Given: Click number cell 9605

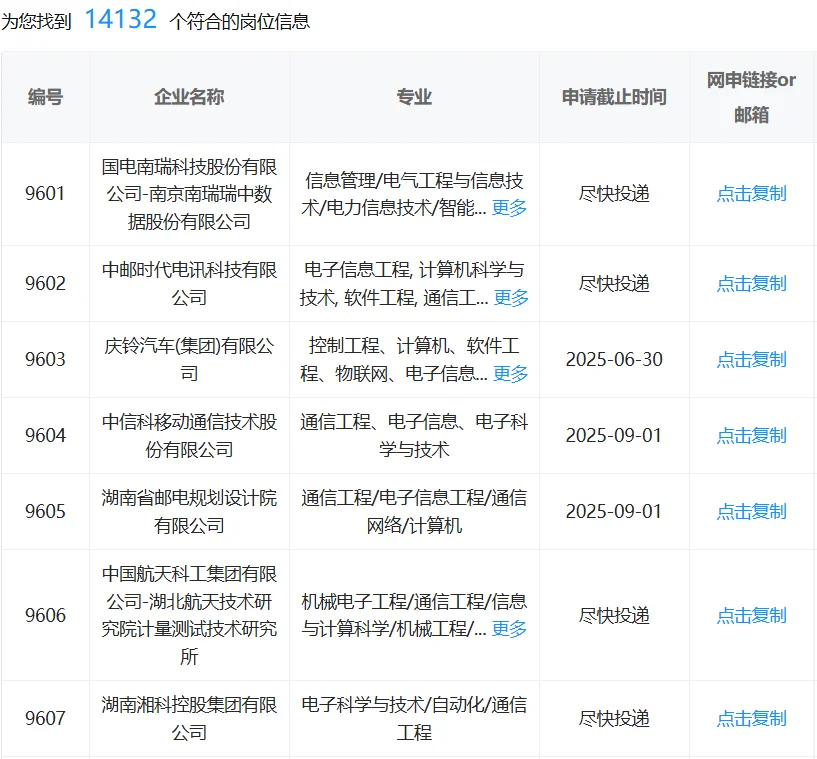Looking at the screenshot, I should tap(45, 512).
